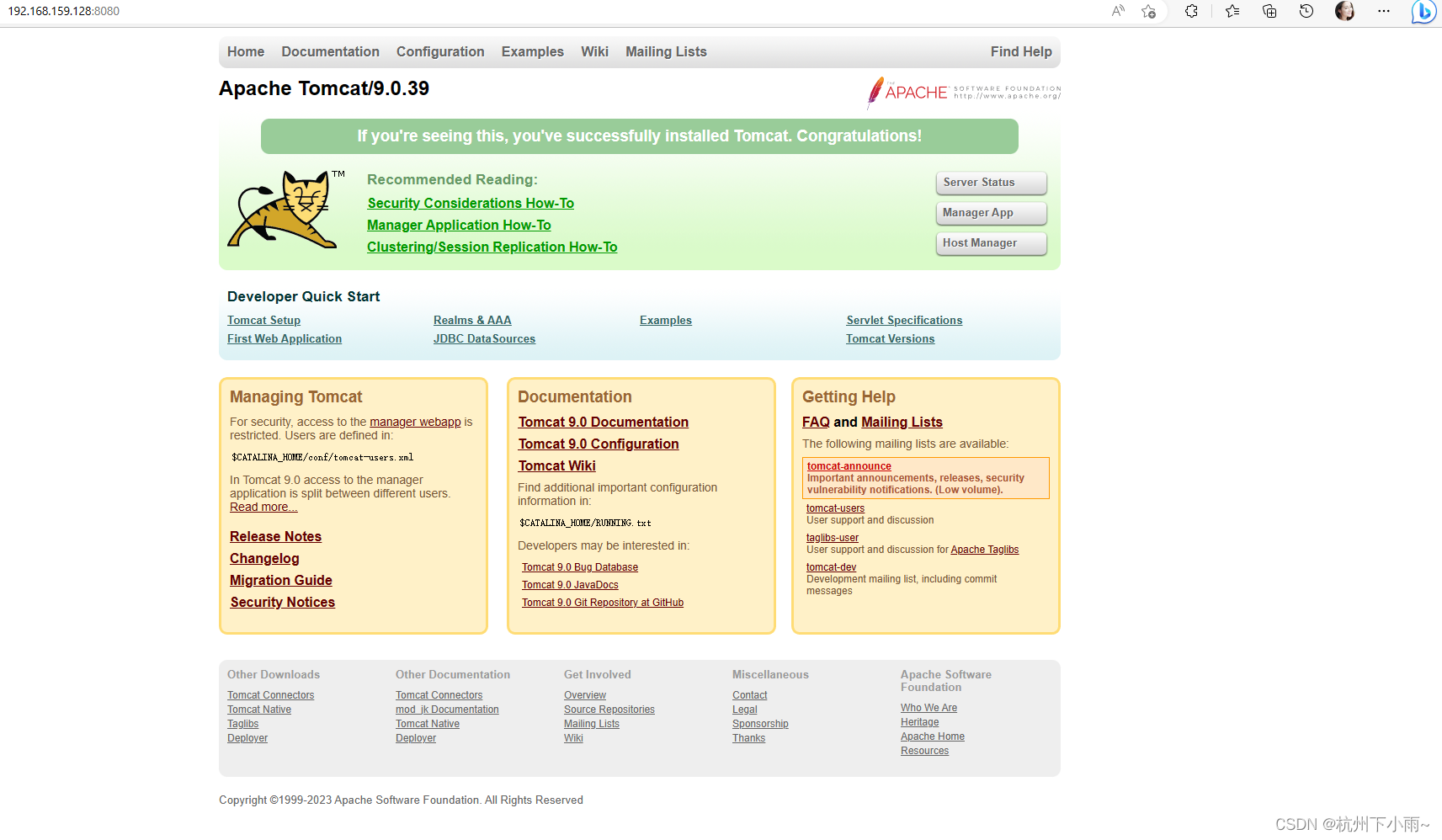Open Tomcat 9.0 Documentation link

coord(604,422)
